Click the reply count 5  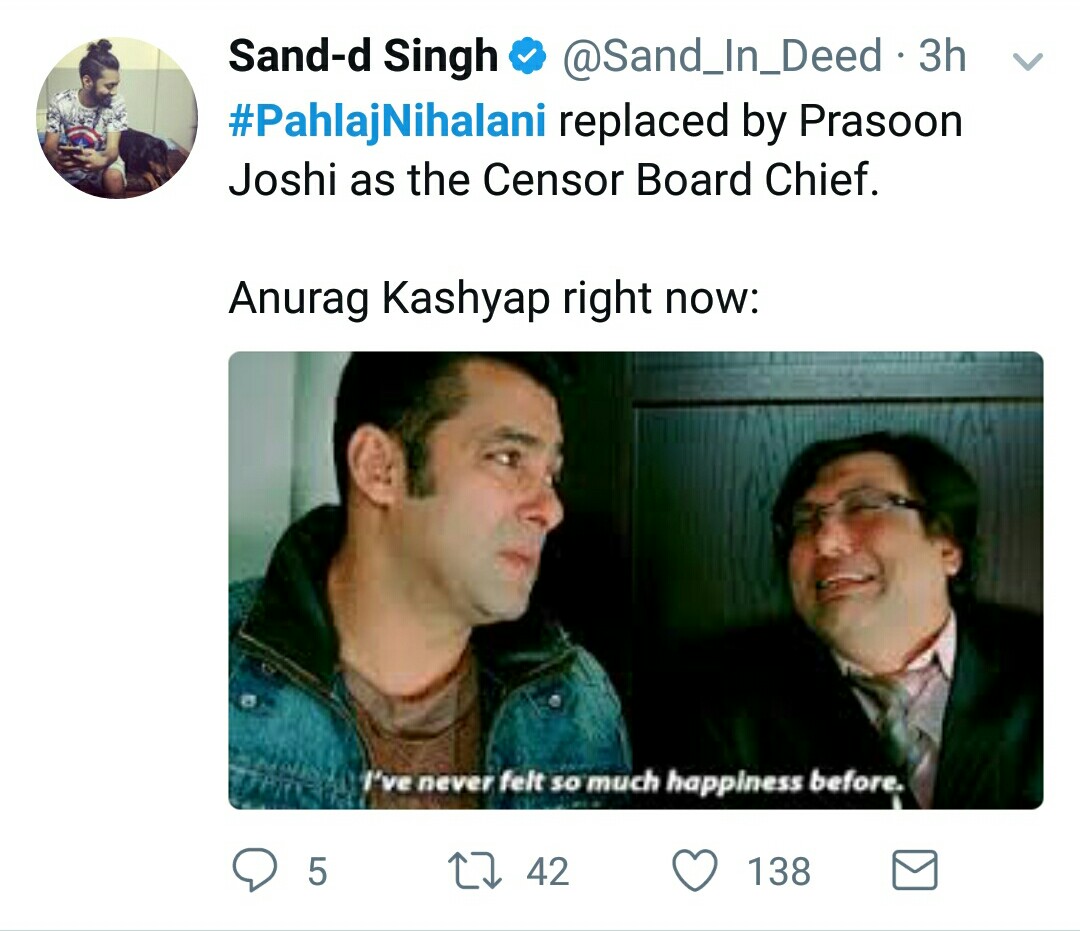[316, 871]
